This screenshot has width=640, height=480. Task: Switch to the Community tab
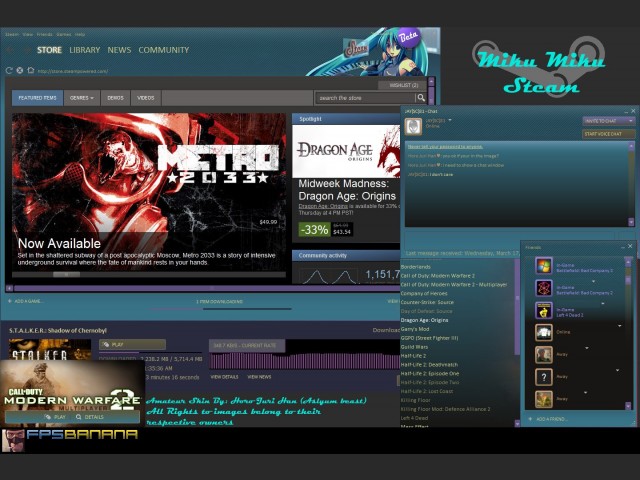pos(163,50)
